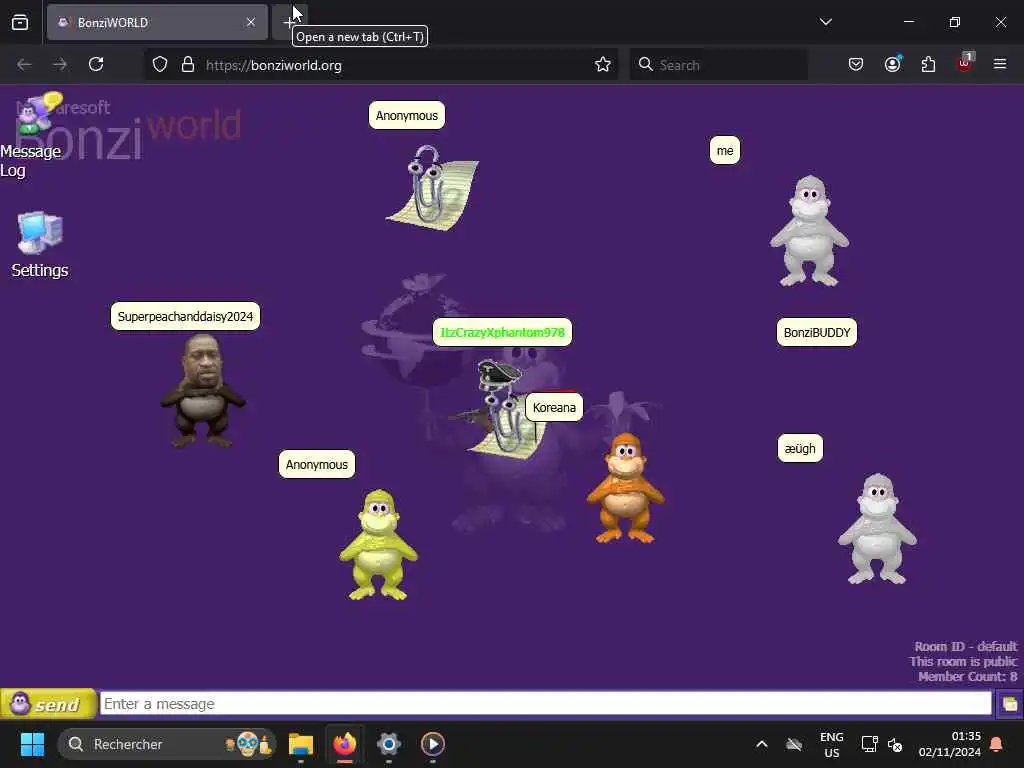Click the me name label
The width and height of the screenshot is (1024, 768).
point(725,151)
